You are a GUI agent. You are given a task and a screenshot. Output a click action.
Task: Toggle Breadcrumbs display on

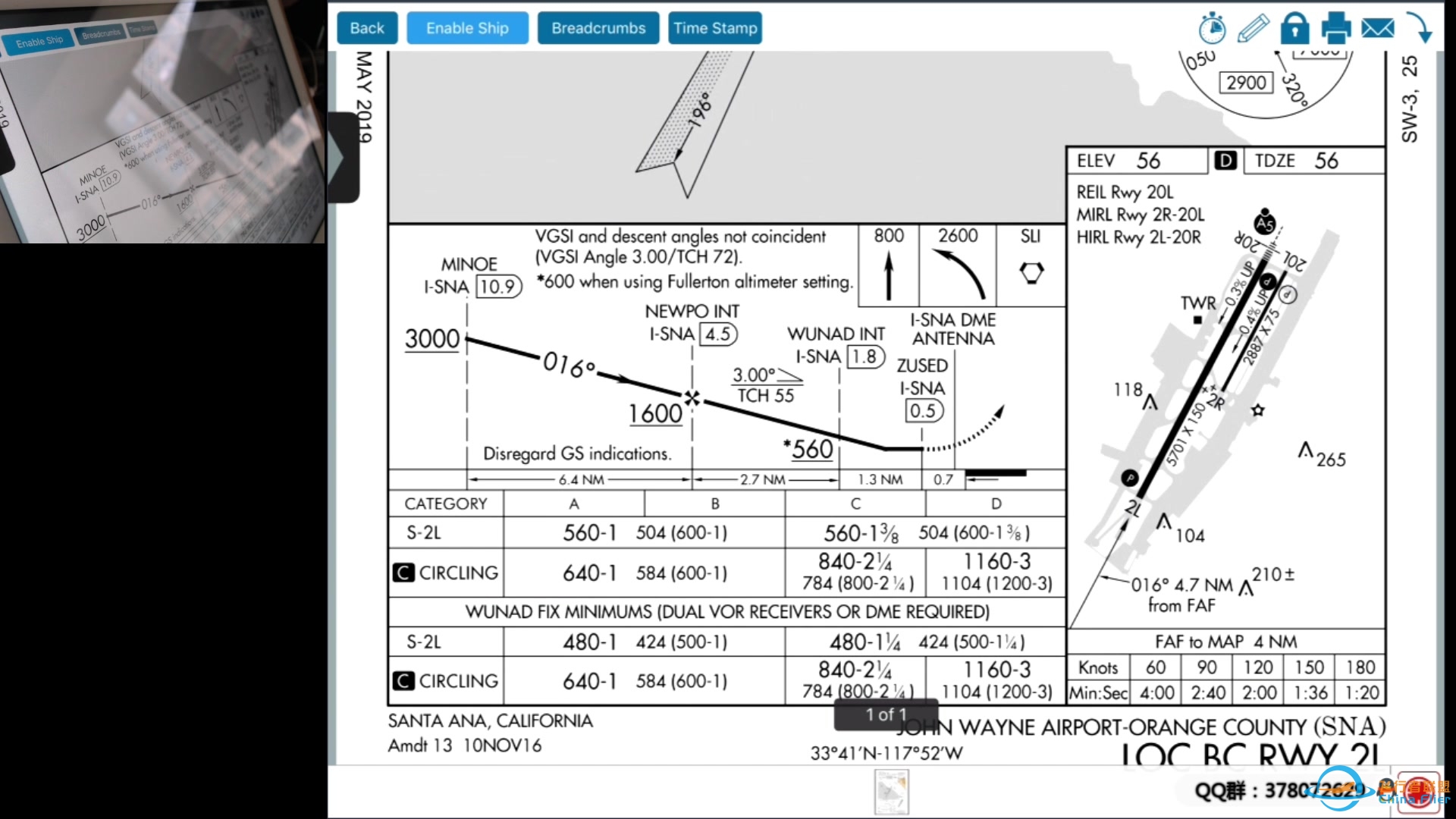point(598,27)
